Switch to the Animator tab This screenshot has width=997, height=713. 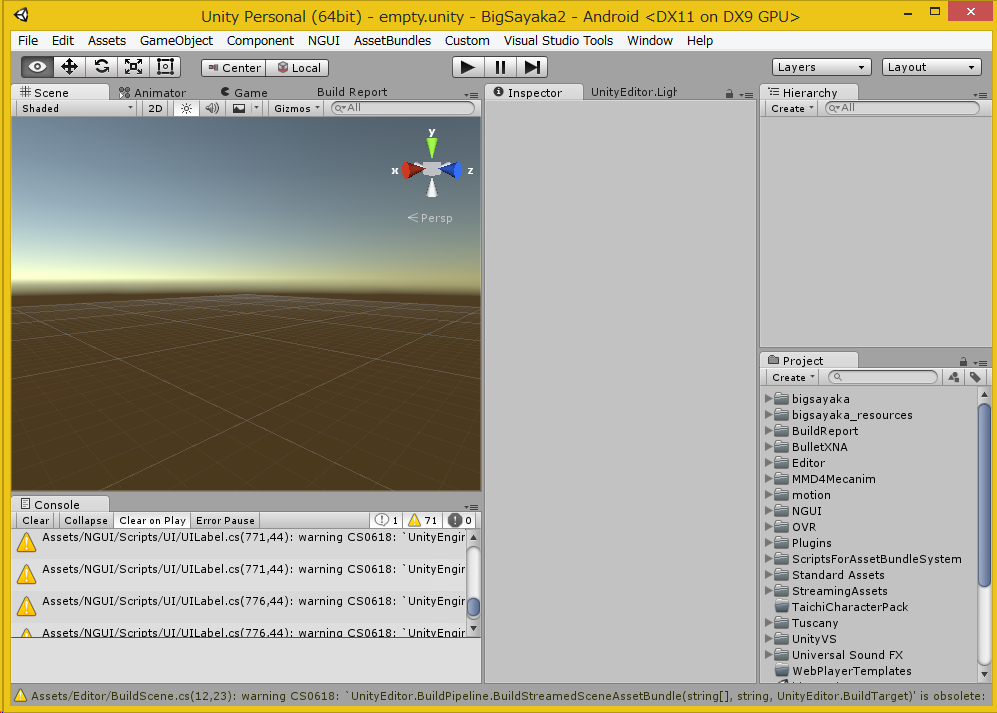click(x=153, y=93)
